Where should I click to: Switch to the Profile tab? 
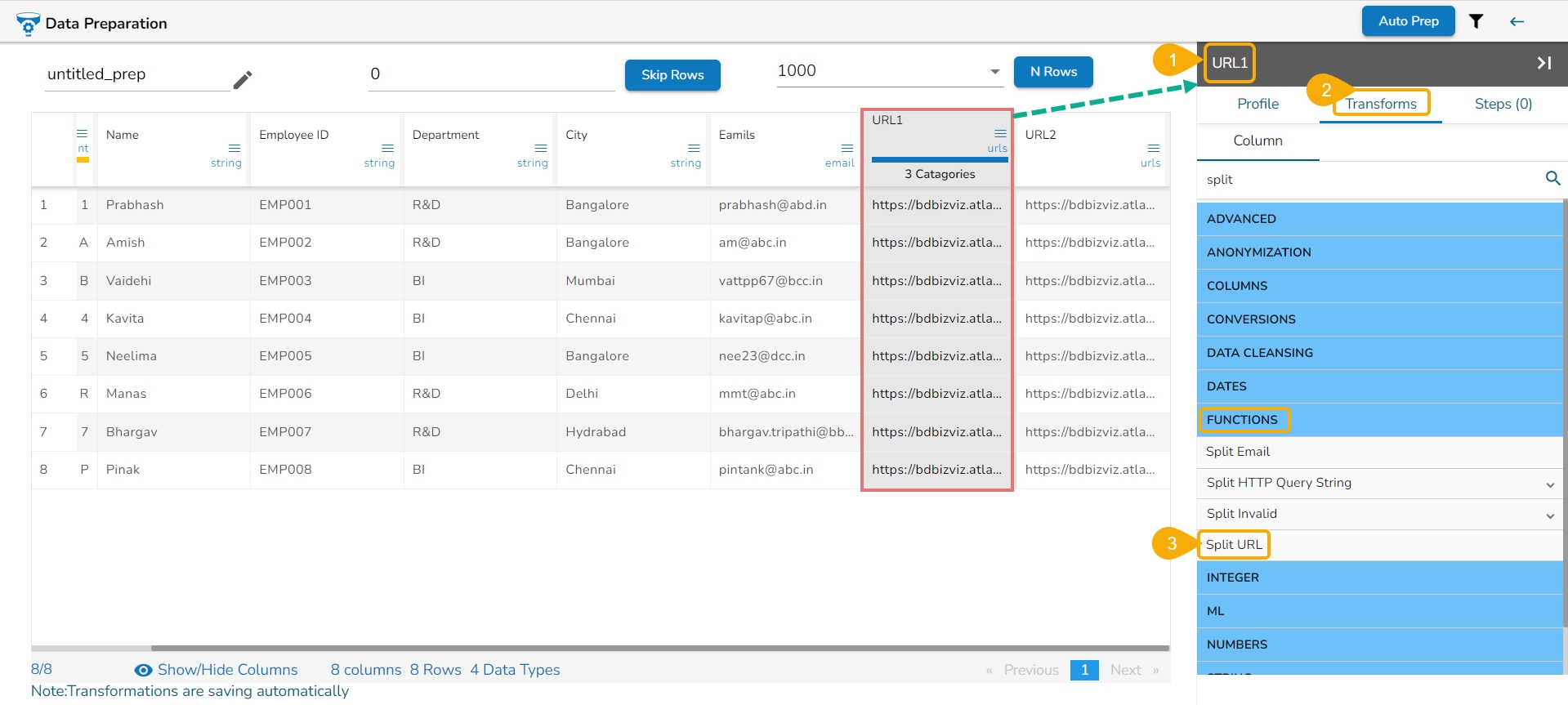(x=1258, y=104)
